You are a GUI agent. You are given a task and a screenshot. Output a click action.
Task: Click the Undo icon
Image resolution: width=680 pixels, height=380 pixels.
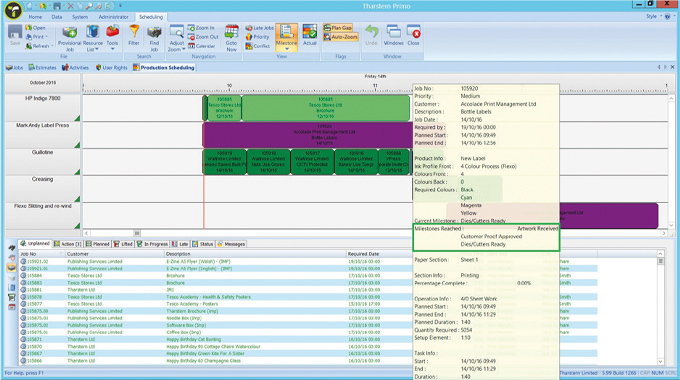[371, 35]
